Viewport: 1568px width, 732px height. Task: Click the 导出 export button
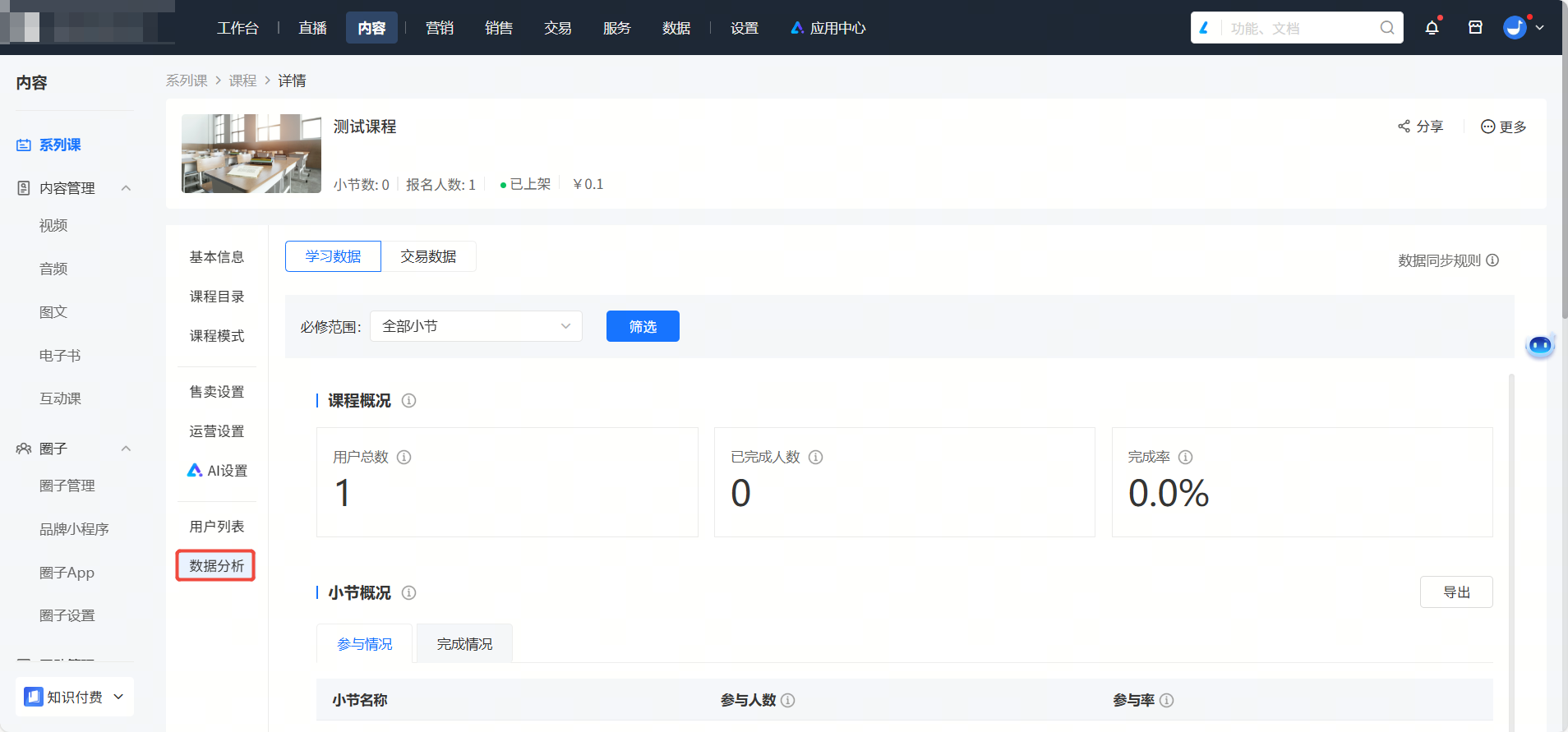pos(1456,592)
